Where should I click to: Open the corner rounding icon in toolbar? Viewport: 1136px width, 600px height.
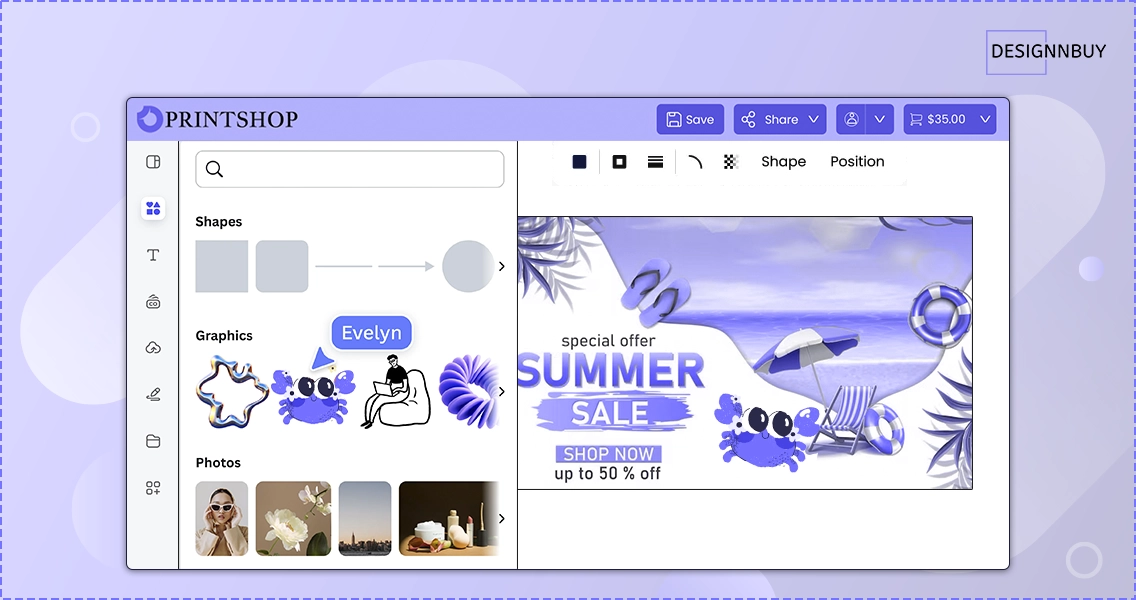[695, 162]
